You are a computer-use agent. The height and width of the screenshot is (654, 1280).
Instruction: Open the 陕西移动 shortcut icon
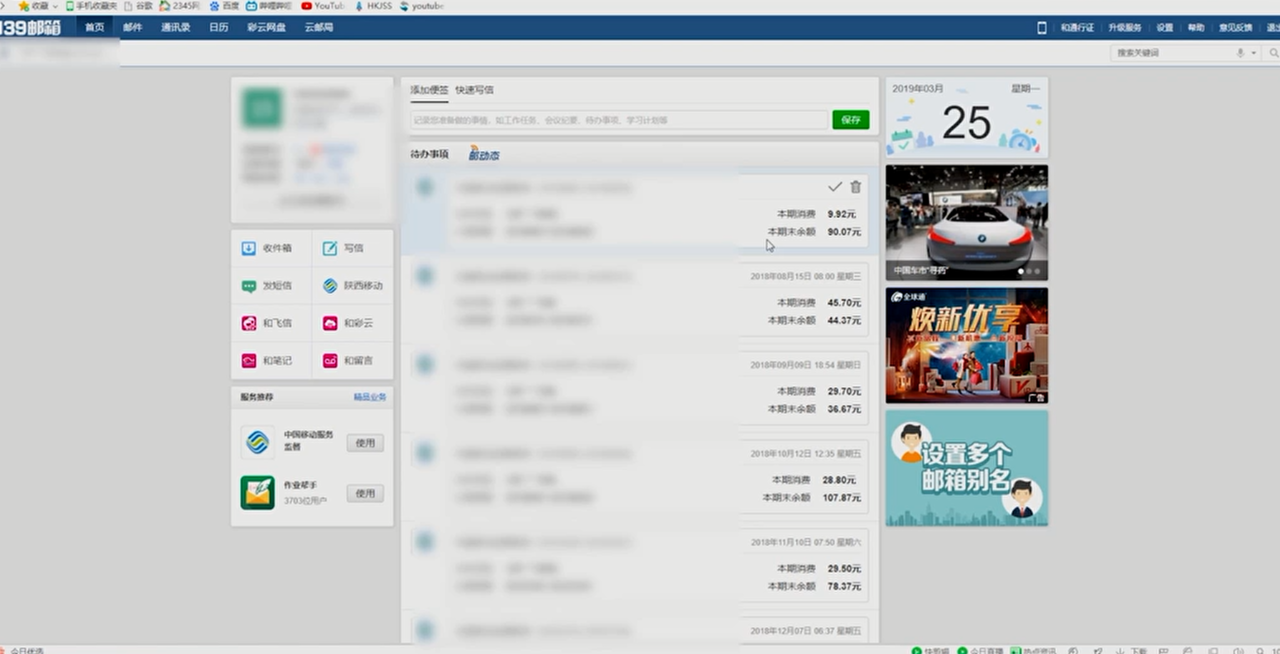click(330, 286)
